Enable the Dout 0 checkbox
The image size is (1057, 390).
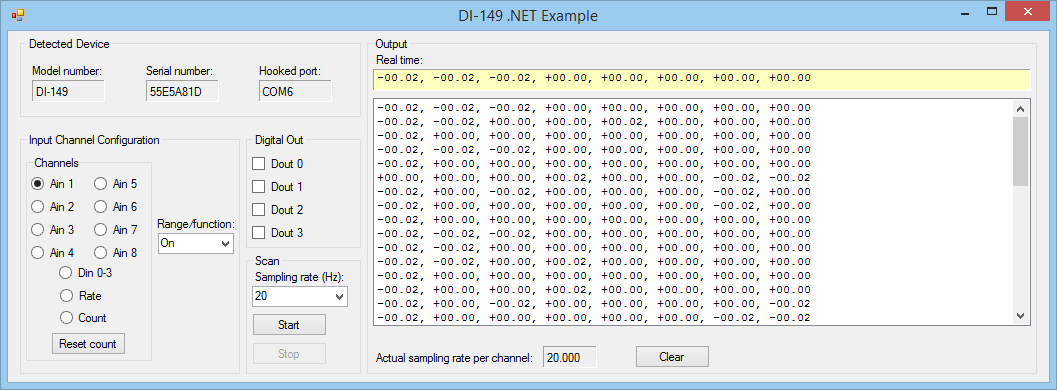pyautogui.click(x=277, y=163)
